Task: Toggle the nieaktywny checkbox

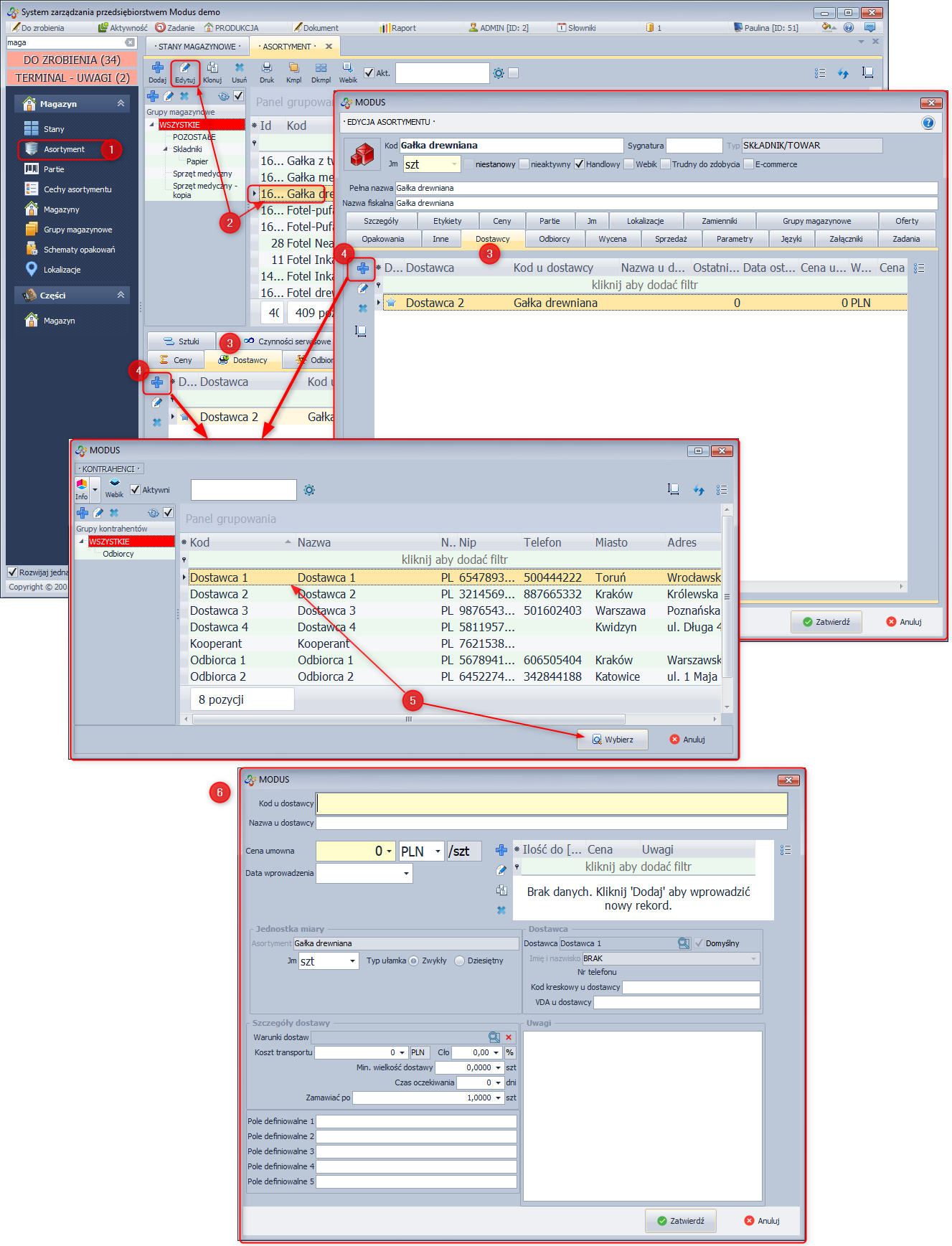Action: coord(524,164)
